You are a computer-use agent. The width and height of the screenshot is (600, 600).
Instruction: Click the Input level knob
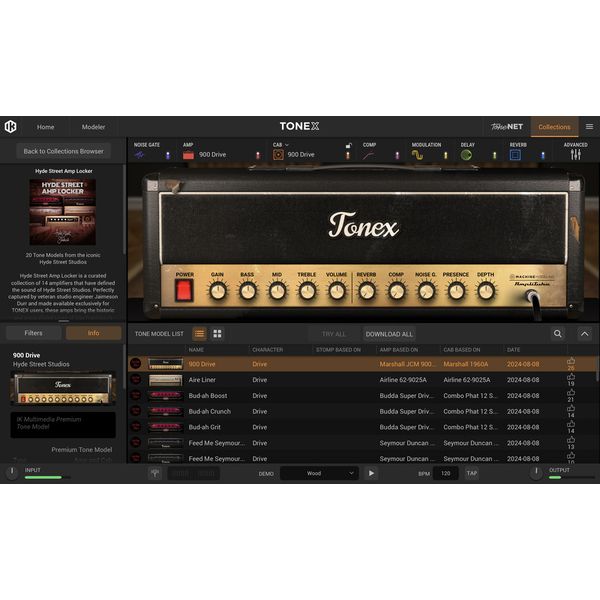[x=12, y=472]
